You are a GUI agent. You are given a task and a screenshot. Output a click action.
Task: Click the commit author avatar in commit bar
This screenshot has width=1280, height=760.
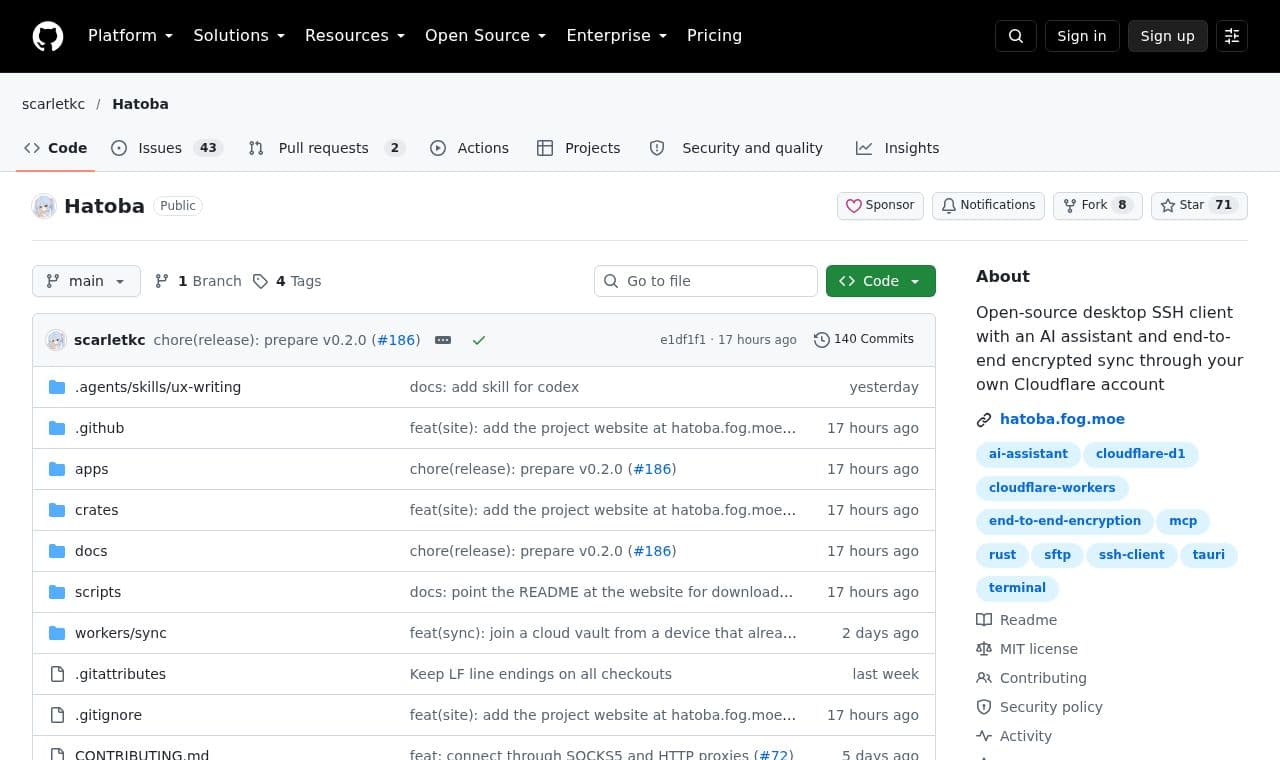(x=56, y=340)
